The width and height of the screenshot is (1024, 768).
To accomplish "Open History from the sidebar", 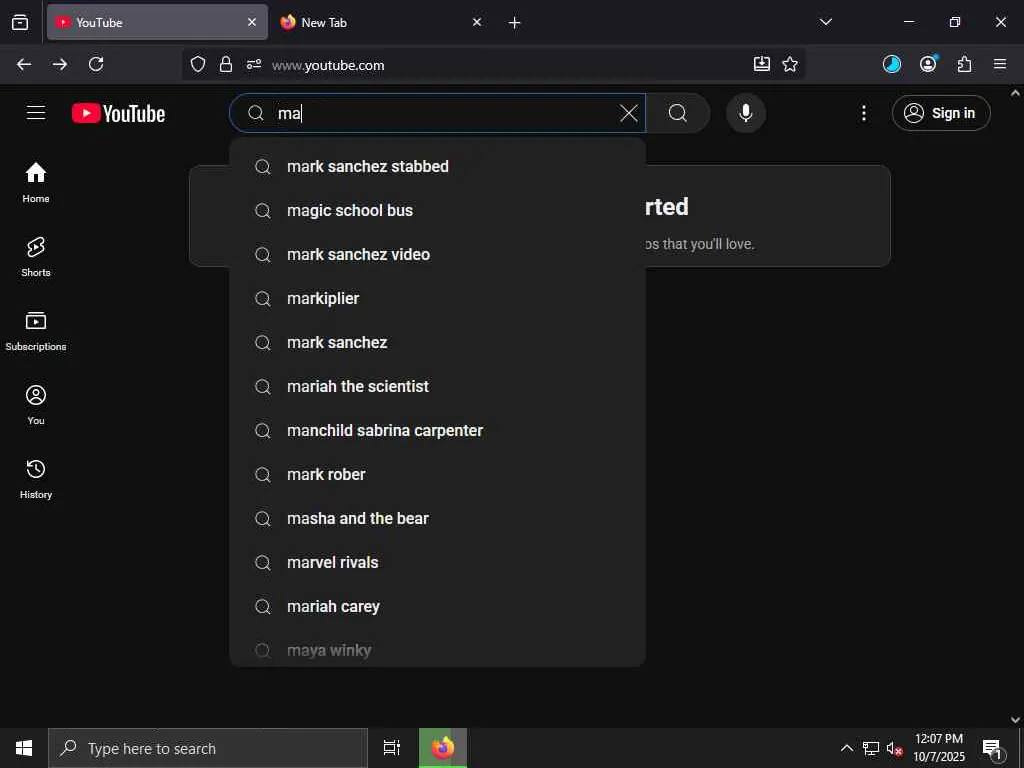I will tap(36, 479).
